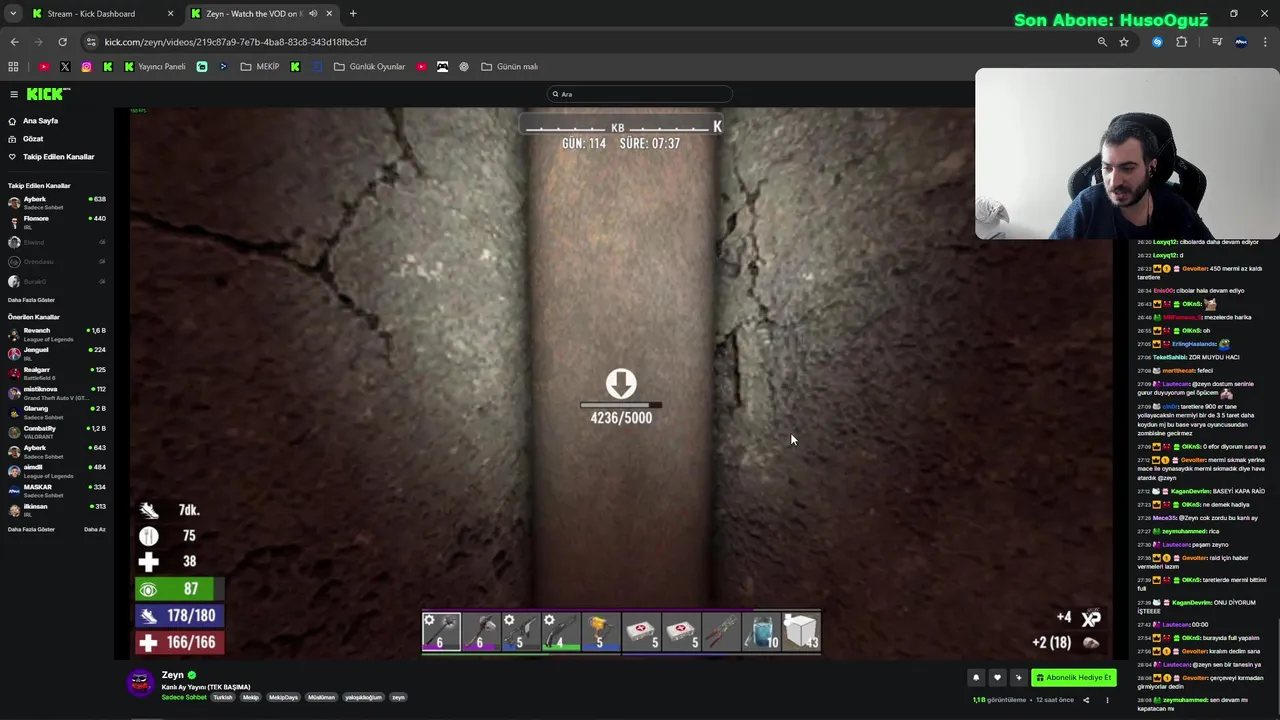Image resolution: width=1280 pixels, height=720 pixels.
Task: Open the site information icon in the address bar
Action: coord(91,42)
